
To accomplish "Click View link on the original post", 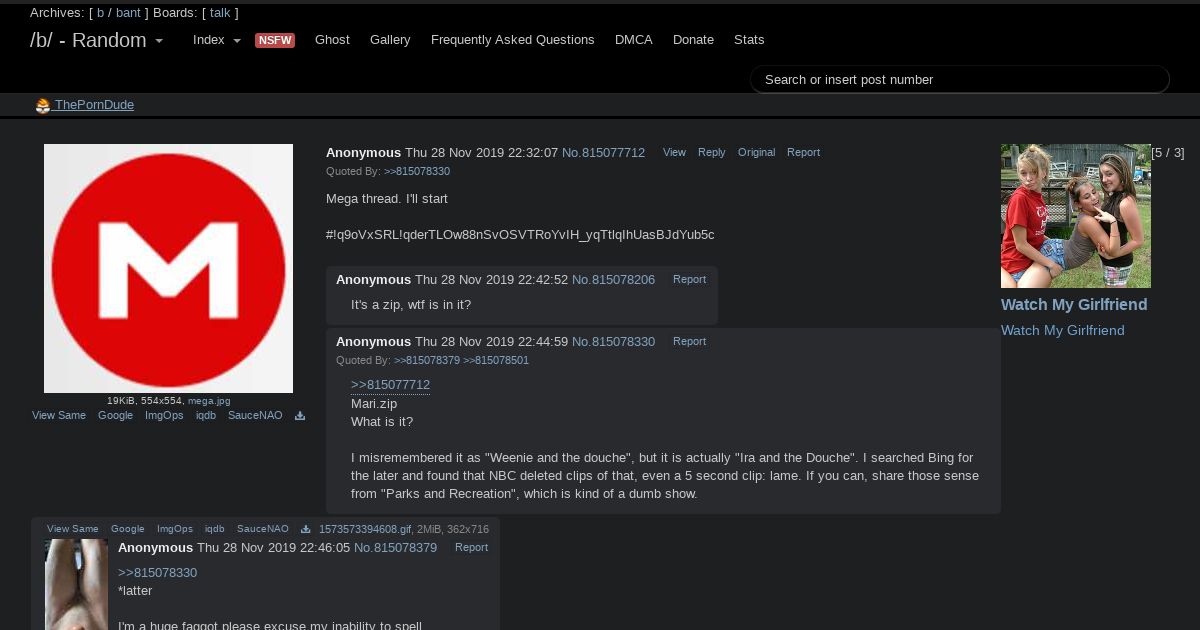I will point(674,152).
